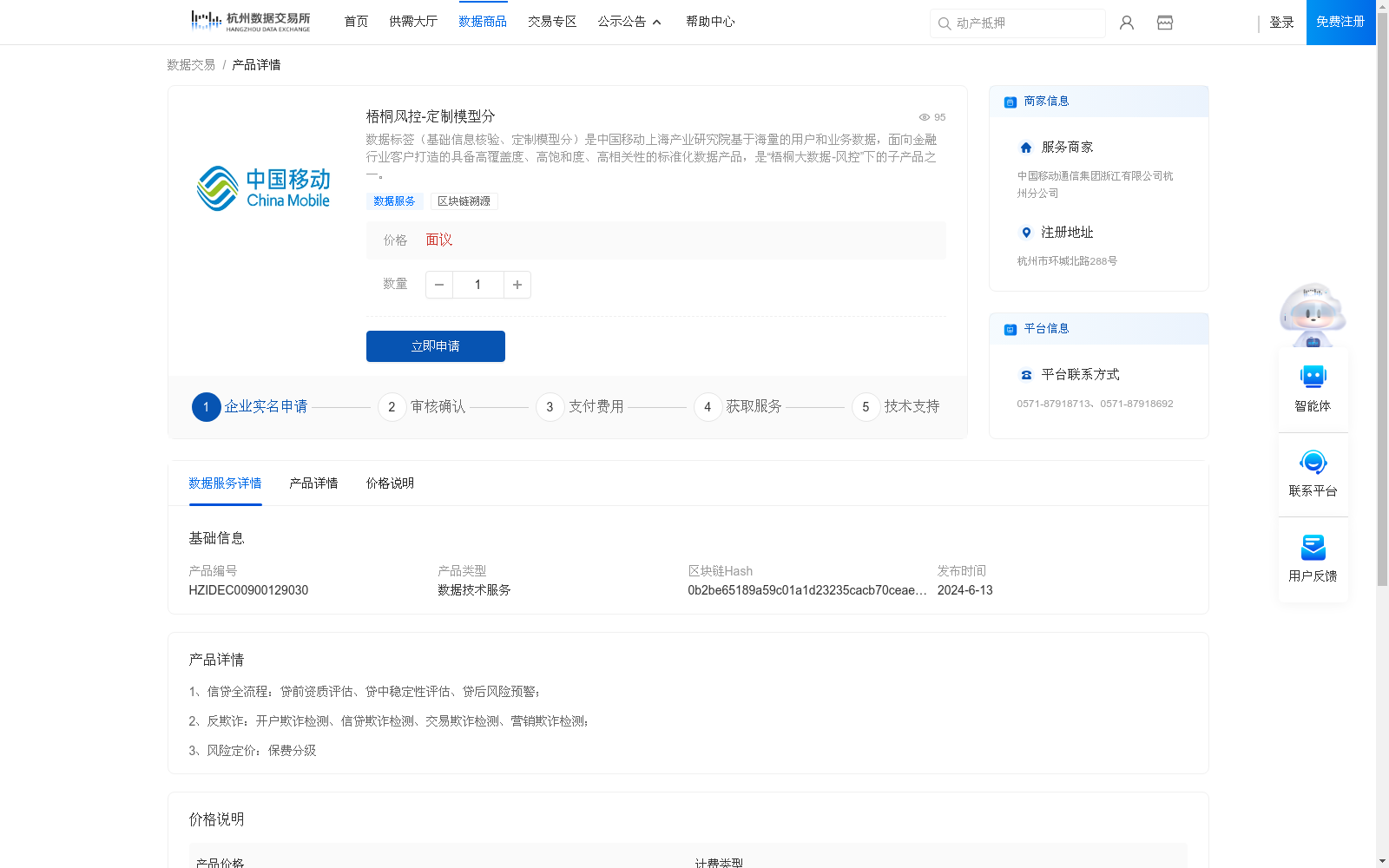Click the eye view-count icon
Screen dimensions: 1389x868
tap(925, 117)
